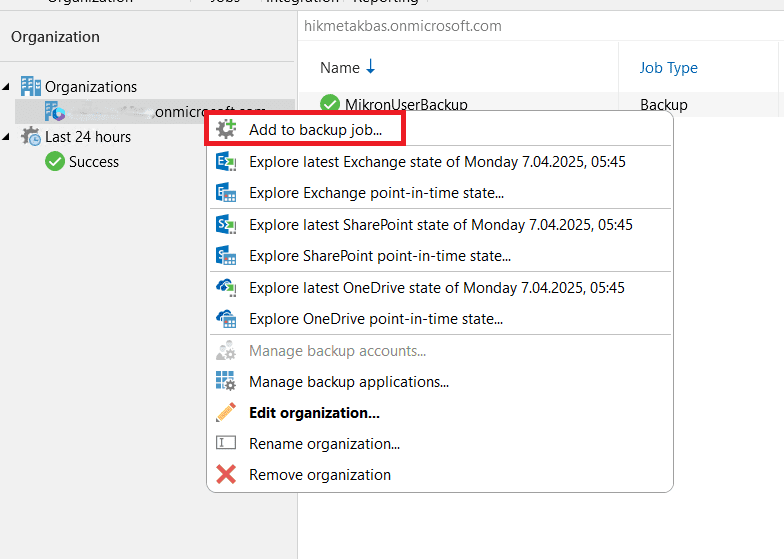Choose Edit organization from context menu

(314, 413)
